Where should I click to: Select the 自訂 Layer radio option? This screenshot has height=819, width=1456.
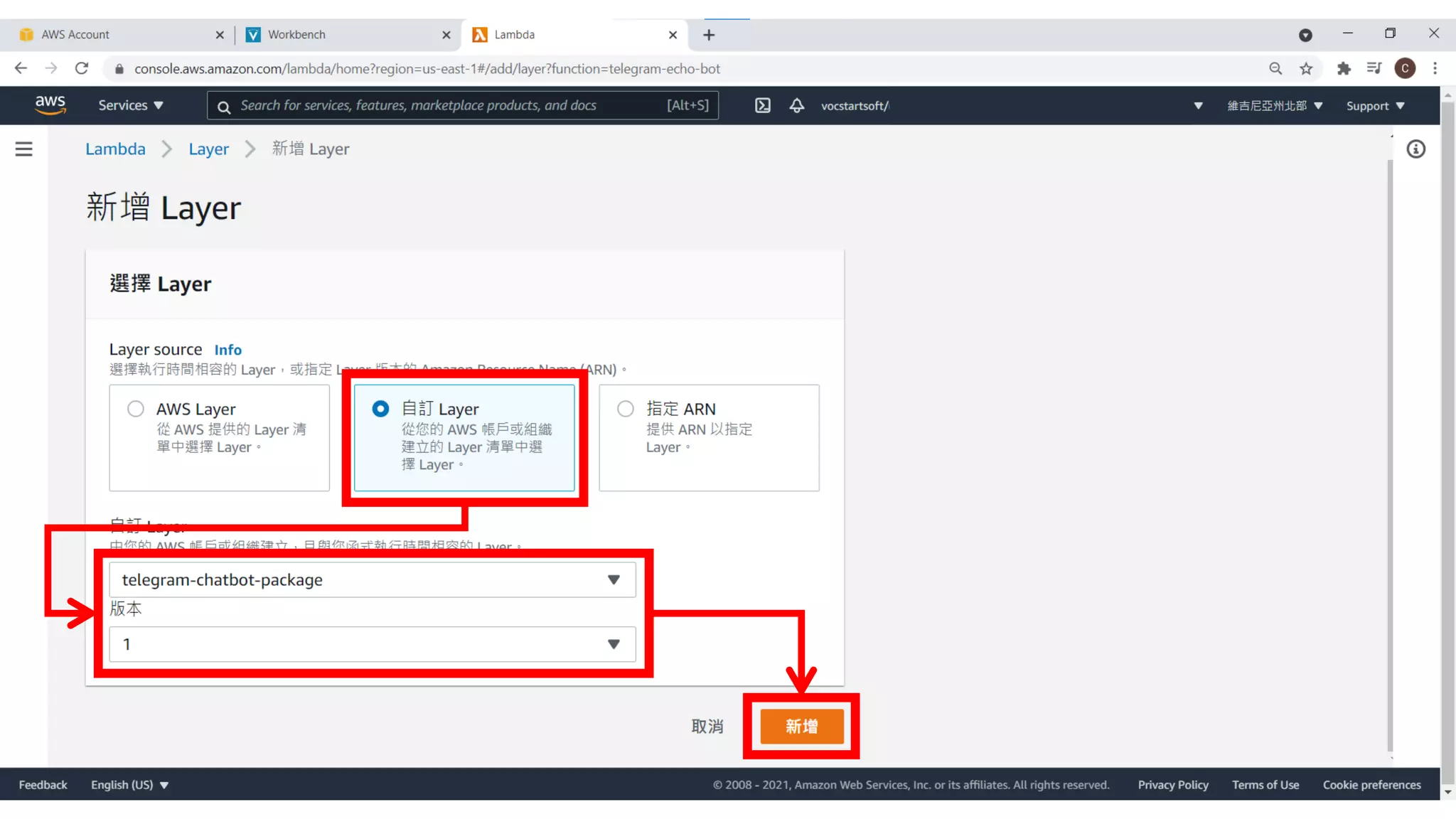tap(380, 409)
